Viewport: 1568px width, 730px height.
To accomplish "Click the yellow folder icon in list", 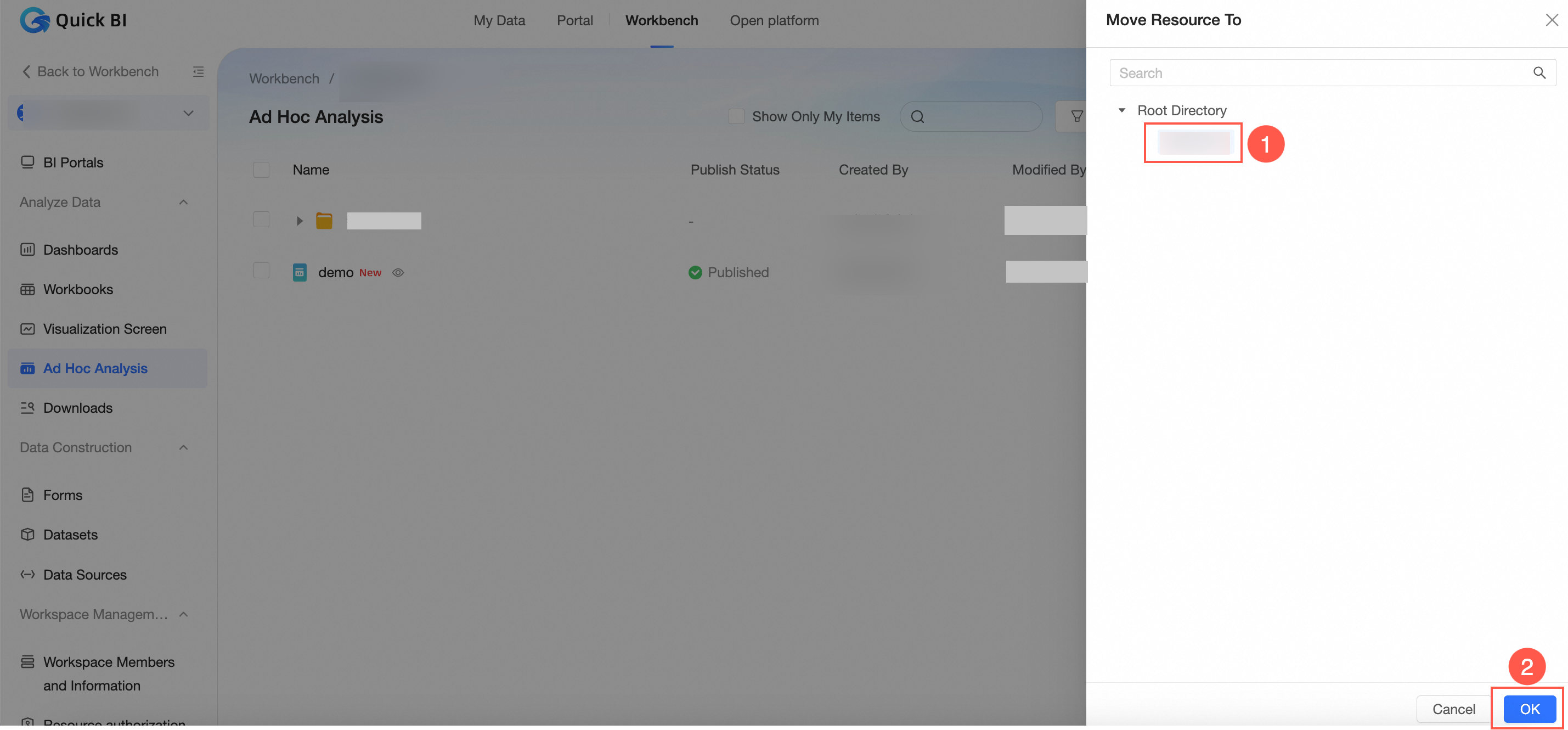I will pos(324,221).
